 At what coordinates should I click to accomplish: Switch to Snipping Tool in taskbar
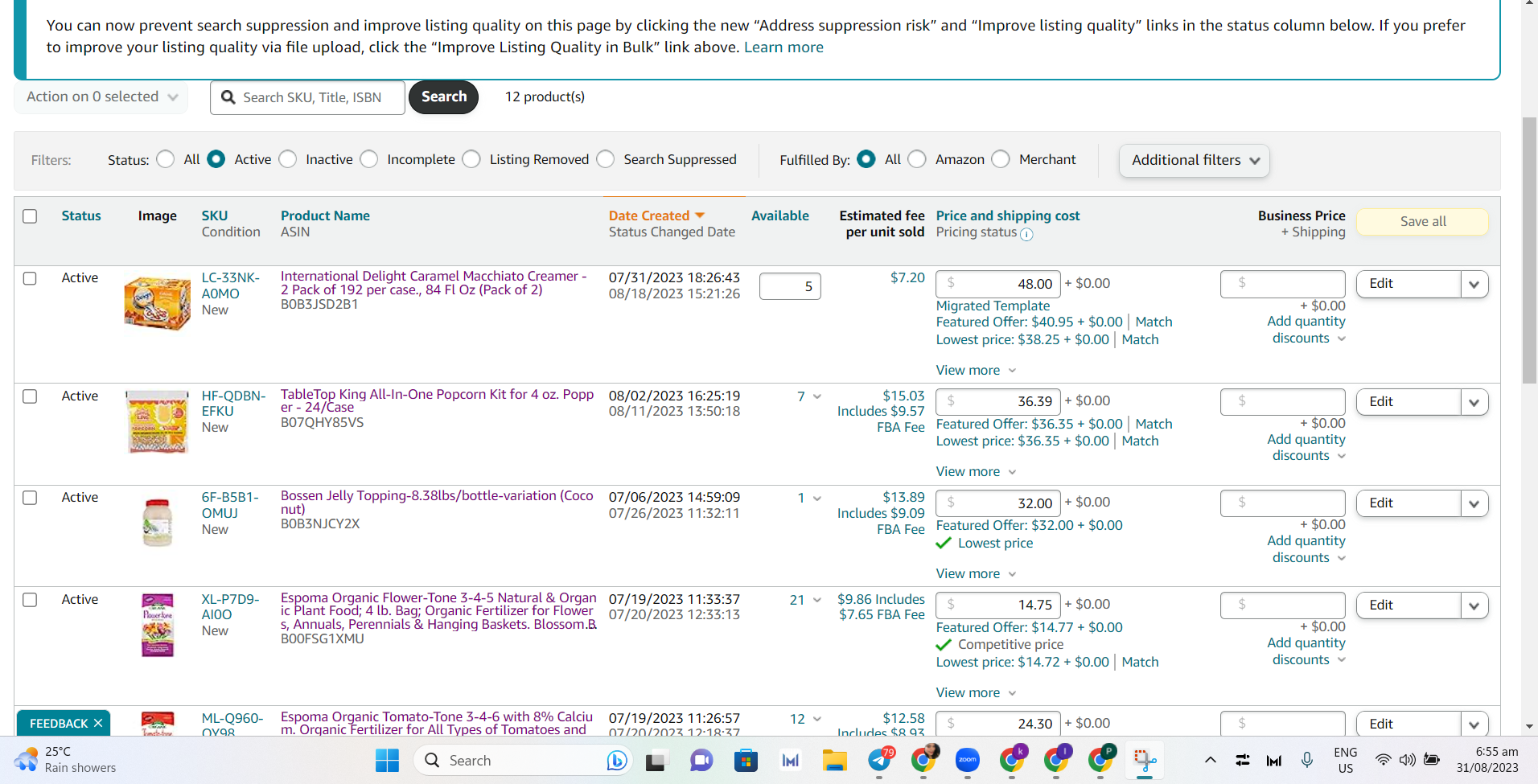pyautogui.click(x=1145, y=760)
